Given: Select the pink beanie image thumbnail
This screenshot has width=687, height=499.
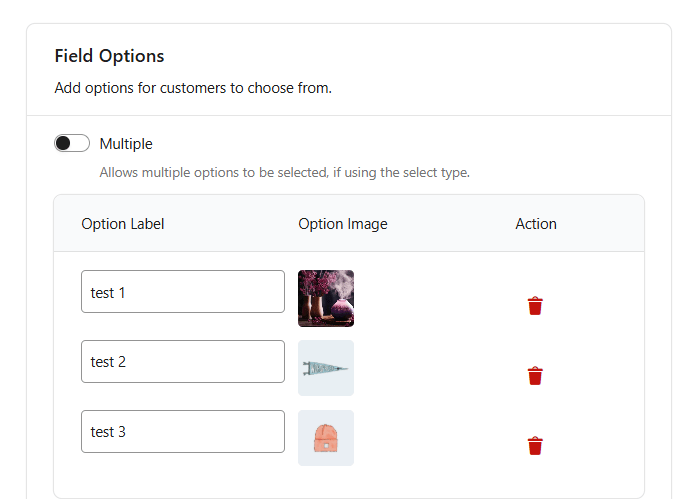Looking at the screenshot, I should pos(326,438).
